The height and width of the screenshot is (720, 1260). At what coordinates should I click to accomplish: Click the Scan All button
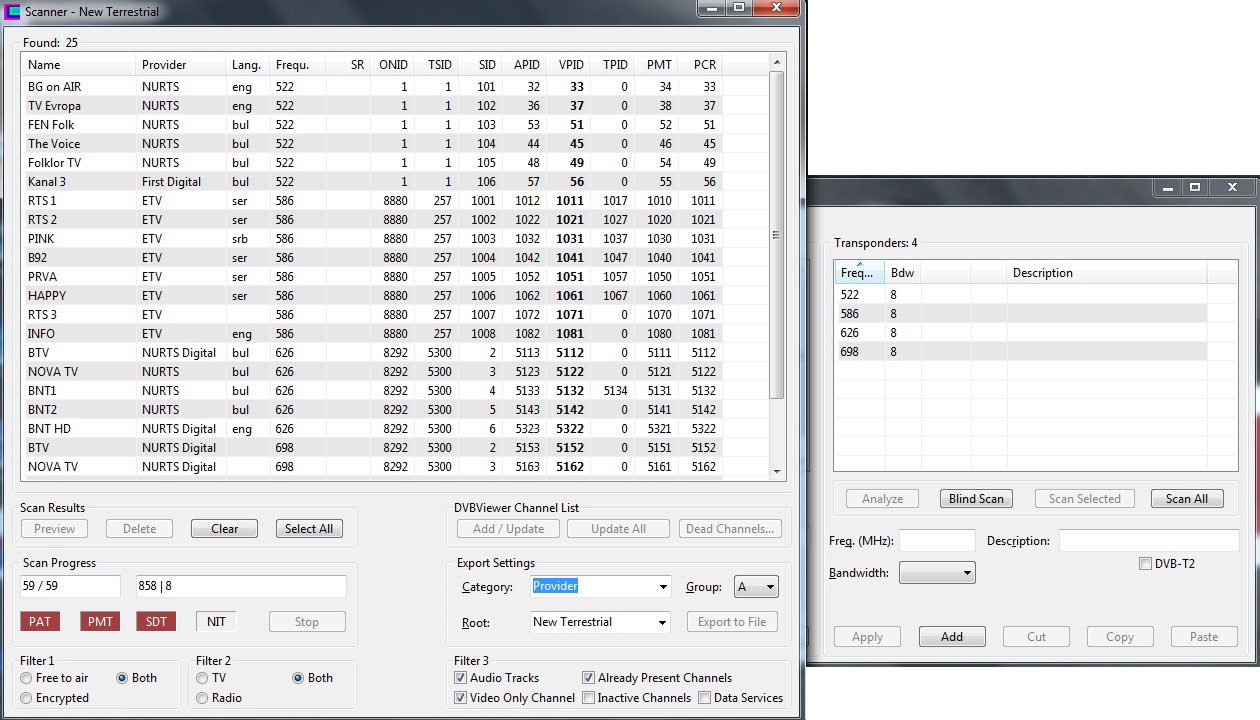1187,499
